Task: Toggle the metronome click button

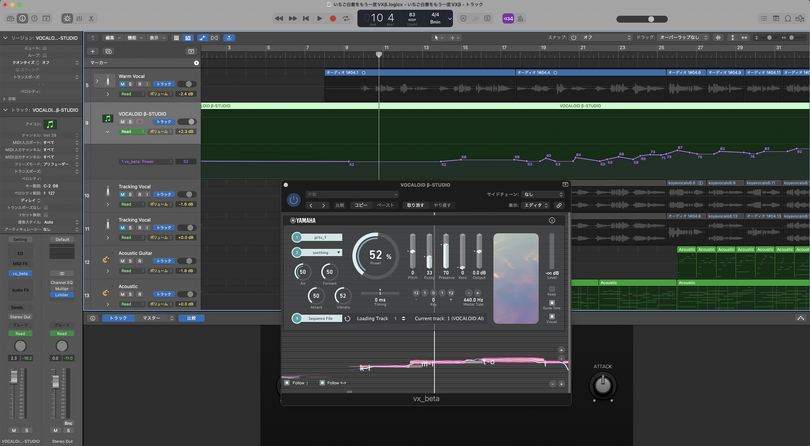Action: tap(520, 18)
